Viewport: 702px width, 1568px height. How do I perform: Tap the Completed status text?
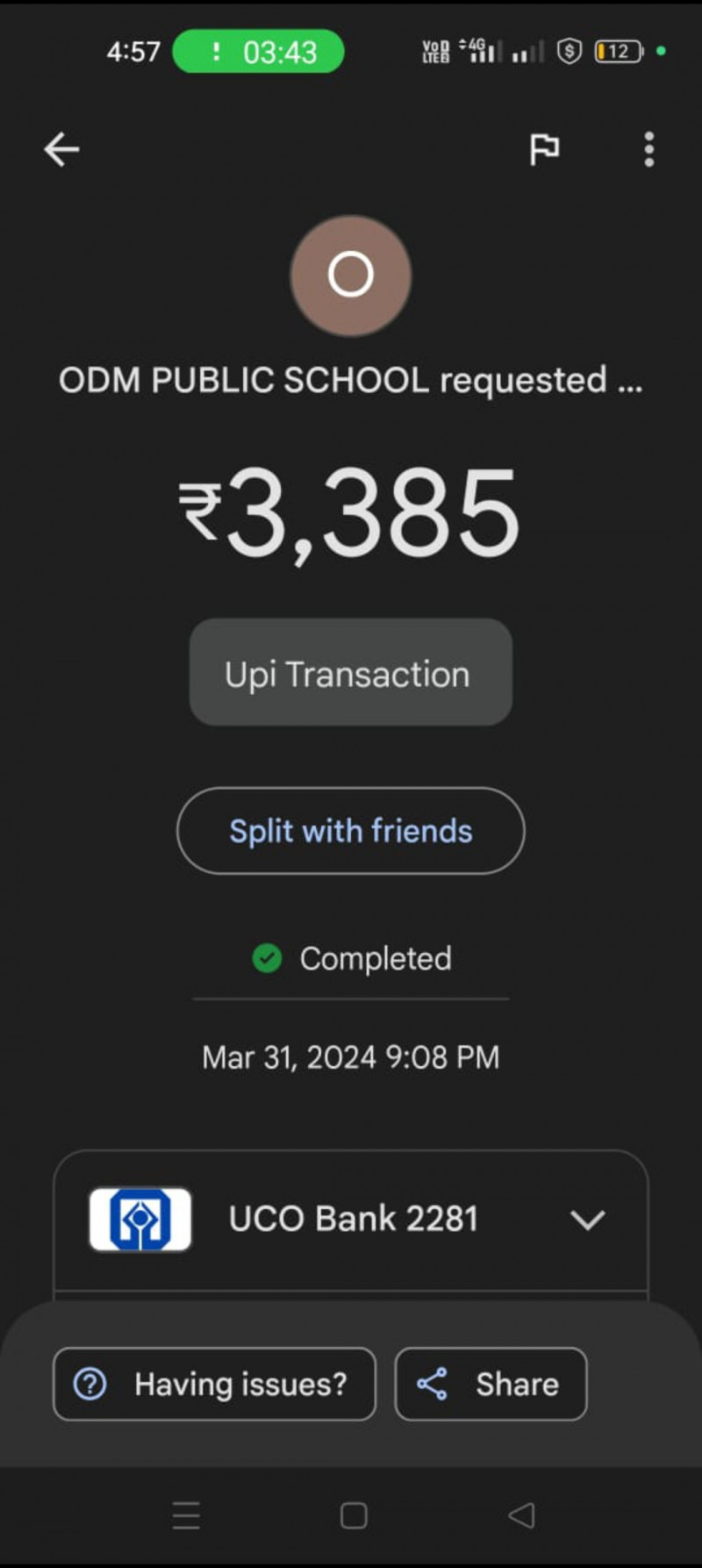376,959
